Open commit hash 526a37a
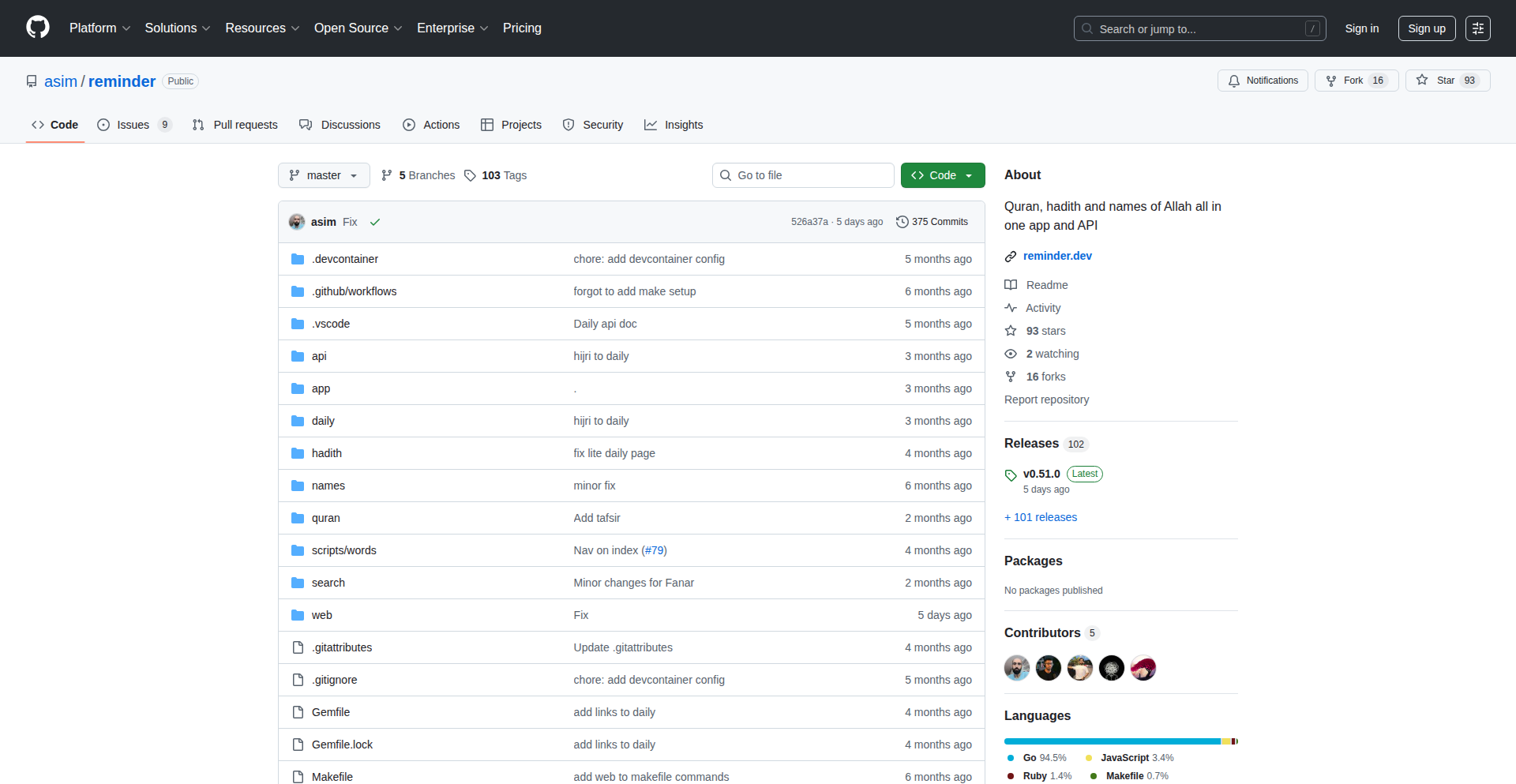The image size is (1516, 784). [x=809, y=222]
